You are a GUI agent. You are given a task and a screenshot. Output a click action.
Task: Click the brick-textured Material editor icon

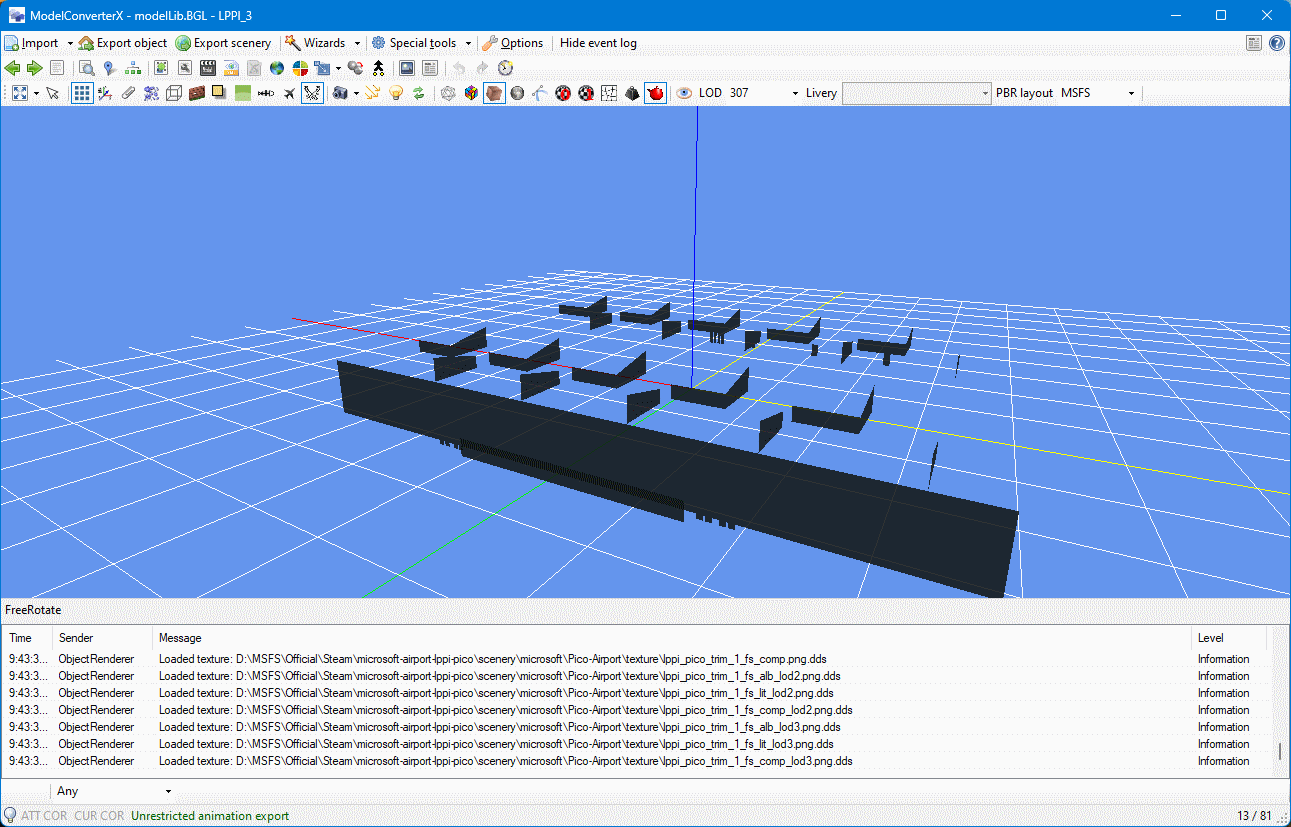tap(197, 92)
